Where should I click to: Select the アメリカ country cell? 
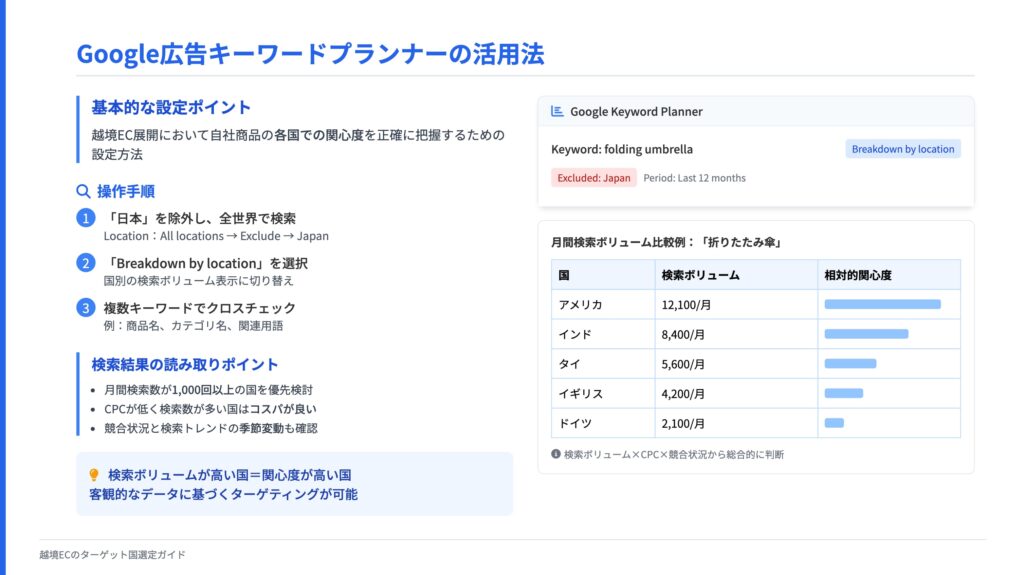coord(603,304)
